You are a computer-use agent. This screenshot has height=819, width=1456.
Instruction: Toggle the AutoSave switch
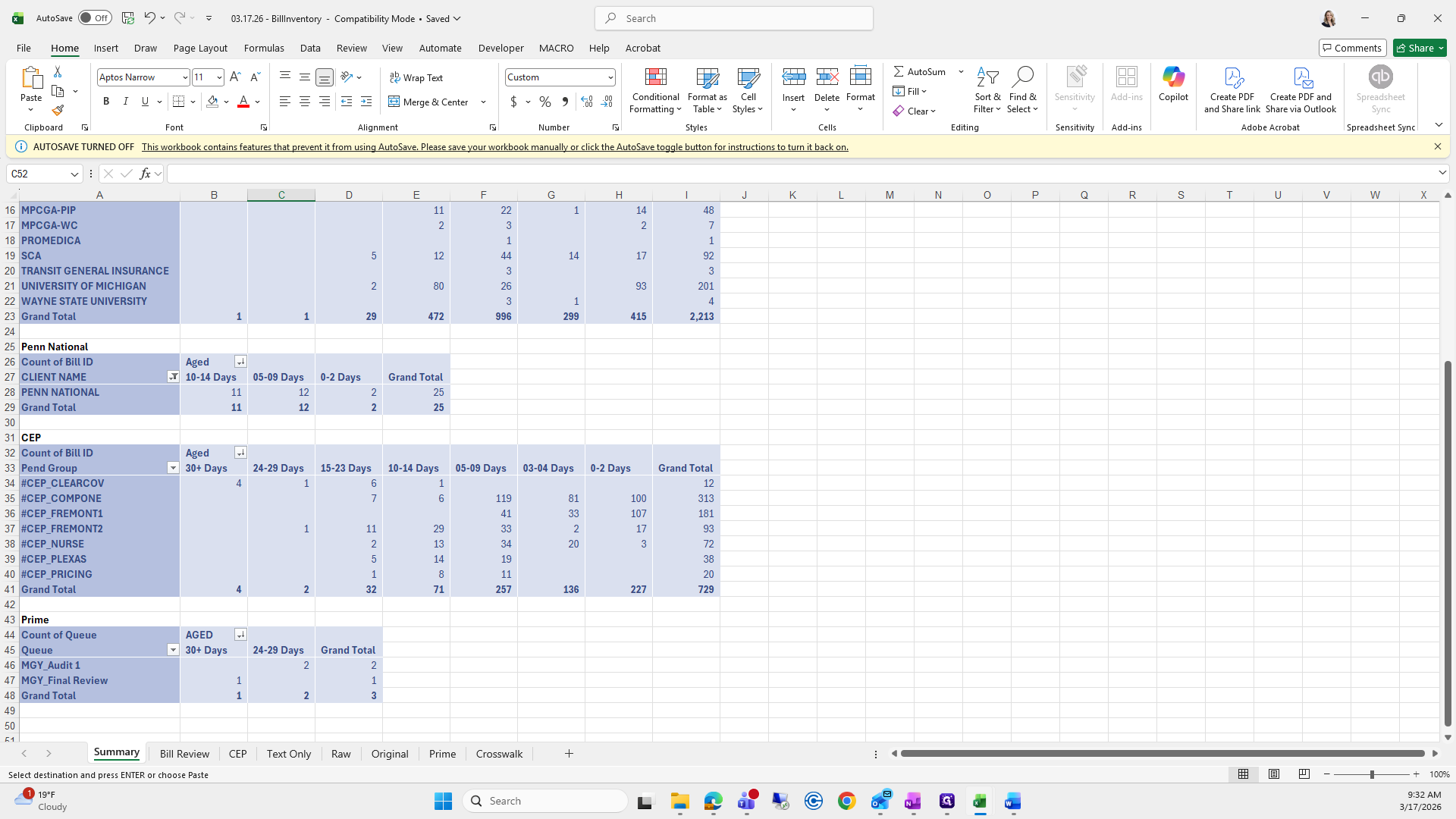pyautogui.click(x=95, y=18)
